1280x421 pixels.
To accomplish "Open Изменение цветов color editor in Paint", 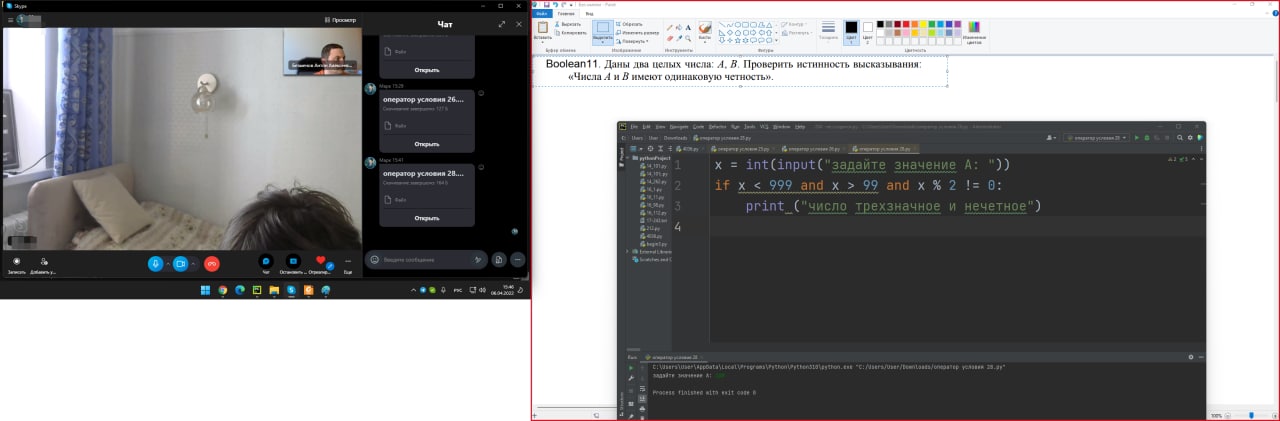I will (x=973, y=32).
